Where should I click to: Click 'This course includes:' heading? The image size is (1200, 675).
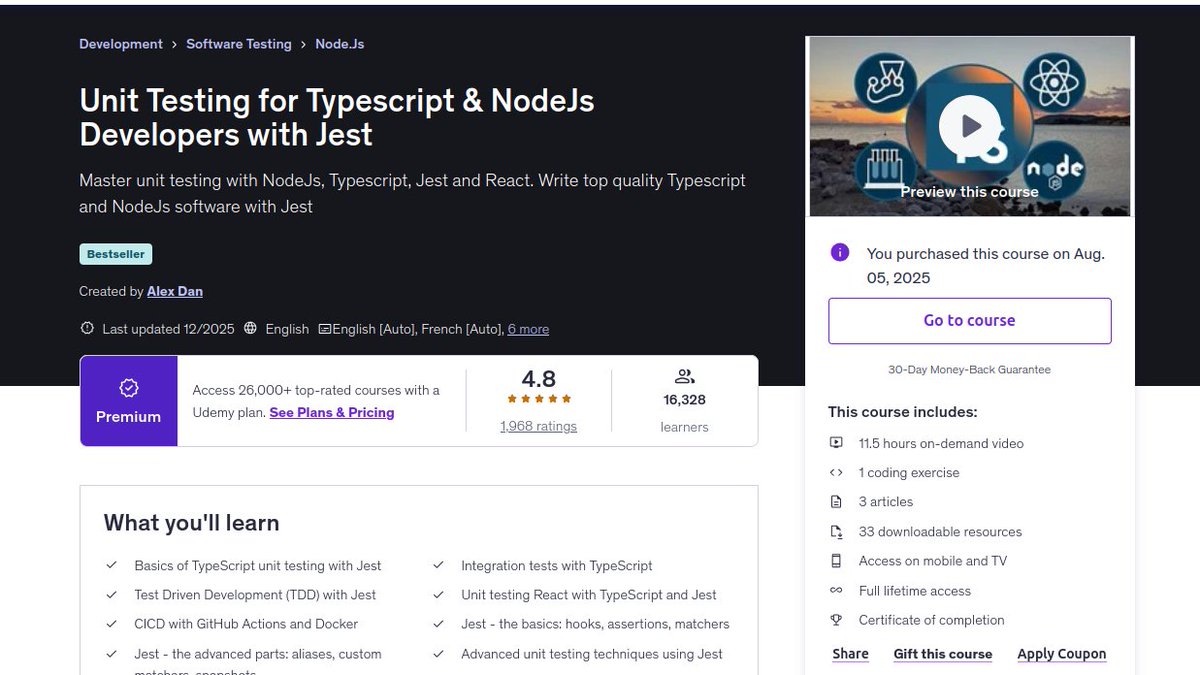pyautogui.click(x=902, y=412)
